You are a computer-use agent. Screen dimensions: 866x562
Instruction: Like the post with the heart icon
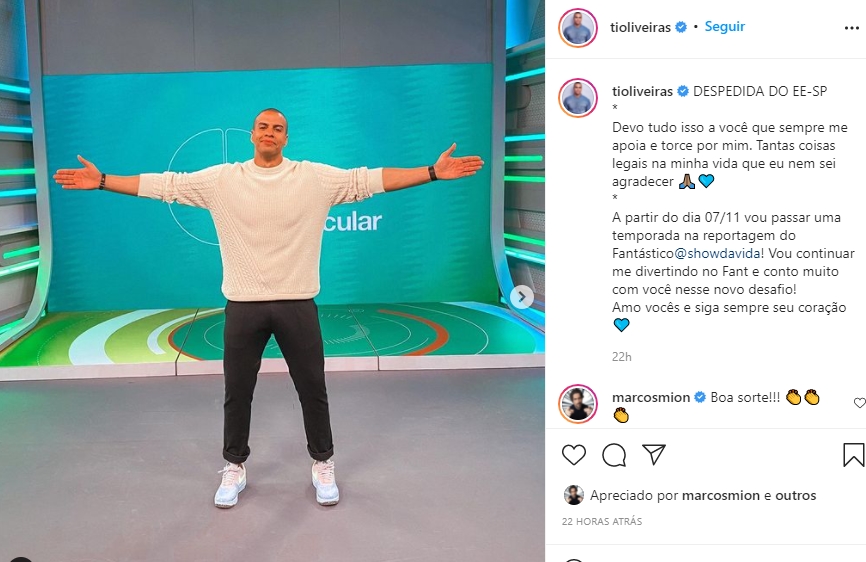[x=574, y=455]
